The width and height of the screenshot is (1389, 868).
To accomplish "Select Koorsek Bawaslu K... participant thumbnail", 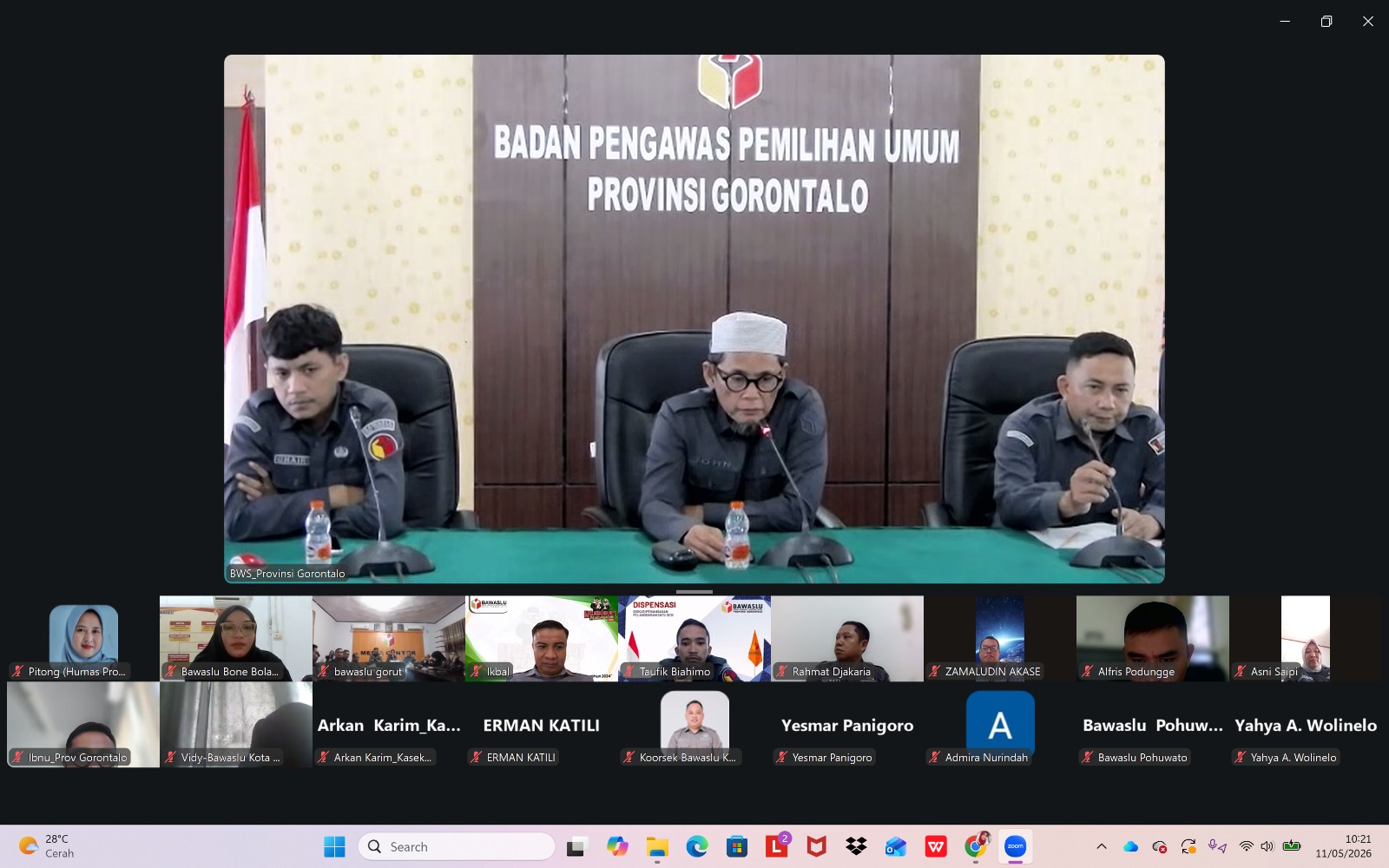I will [694, 724].
